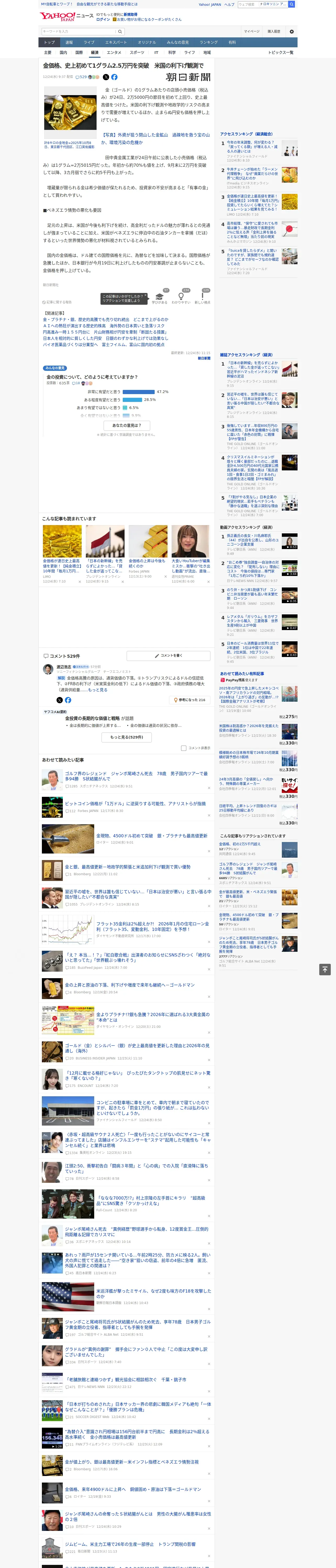Toggle the コメント非表示 checkbox
This screenshot has height=1568, width=336.
[183, 748]
